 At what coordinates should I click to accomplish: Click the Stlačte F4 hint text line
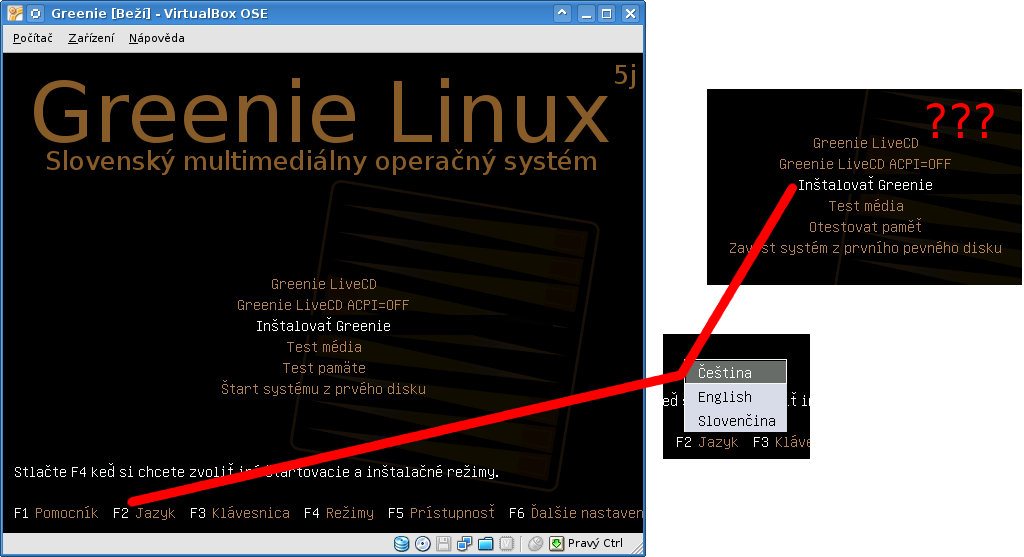coord(256,471)
